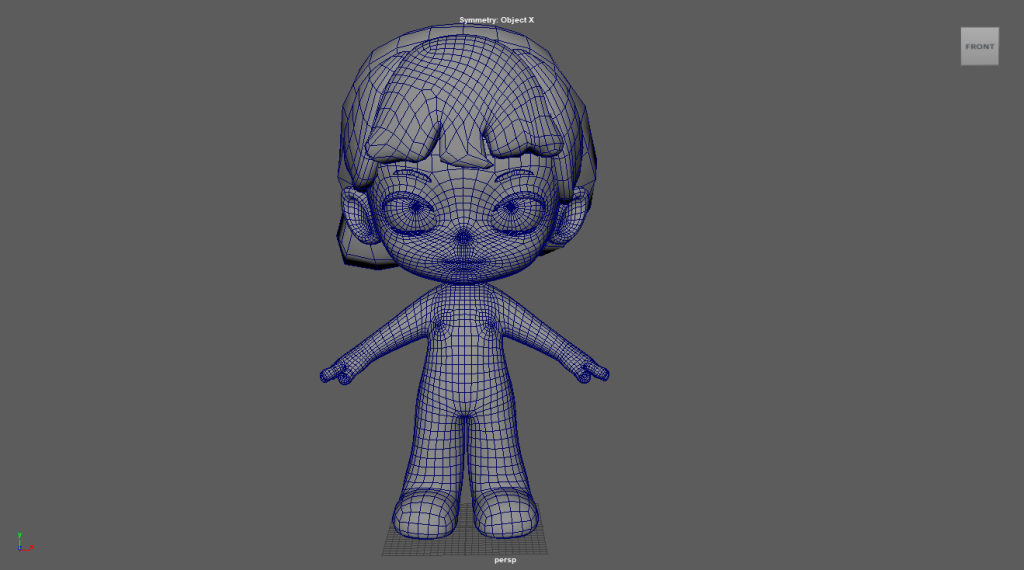Click the FRONT face of the view cube
This screenshot has width=1024, height=570.
pos(979,46)
